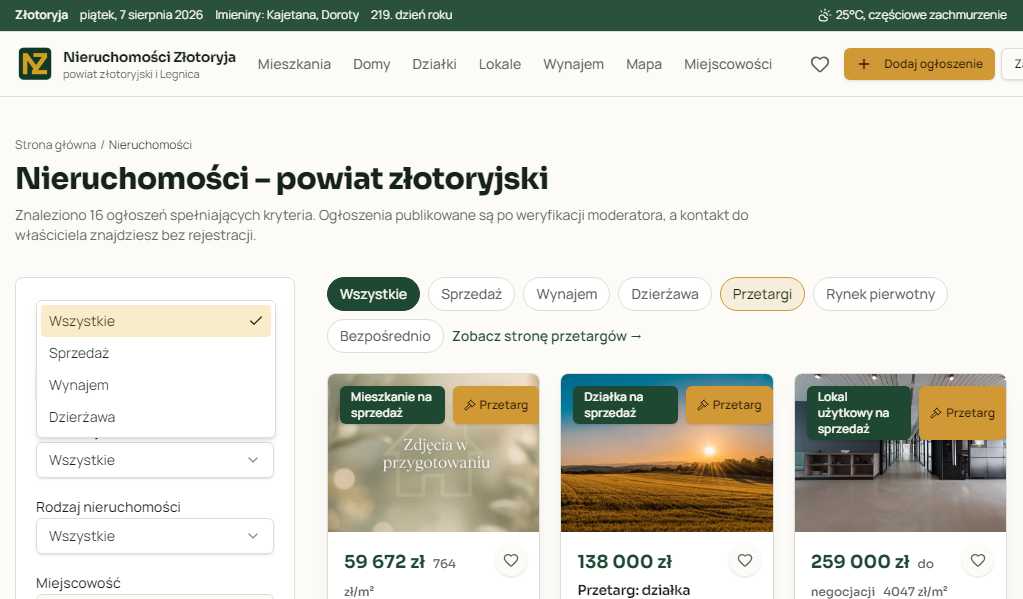Click Złotoryja city name in top bar
Viewport: 1023px width, 599px height.
[x=42, y=14]
